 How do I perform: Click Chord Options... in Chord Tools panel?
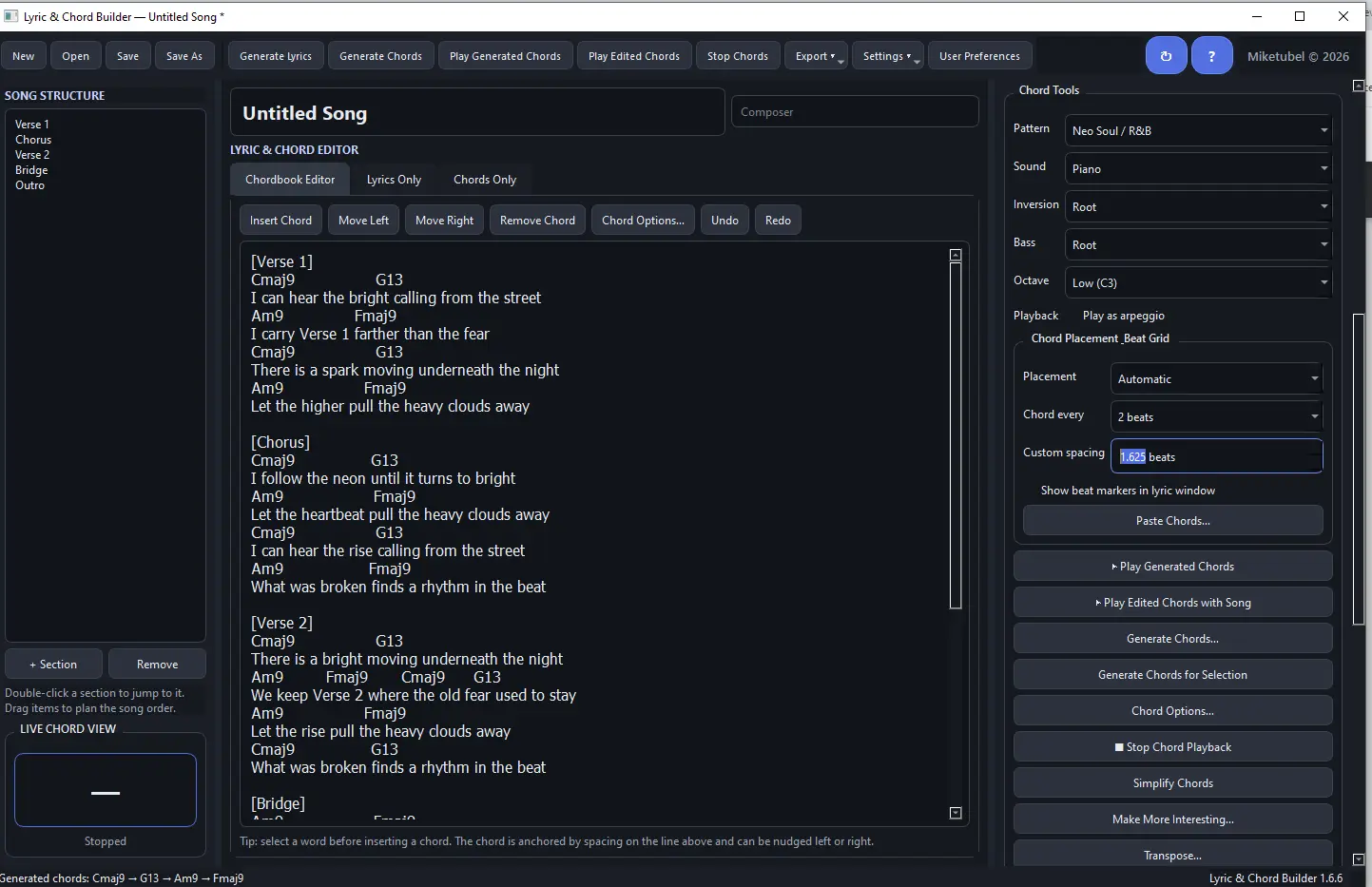point(1173,711)
